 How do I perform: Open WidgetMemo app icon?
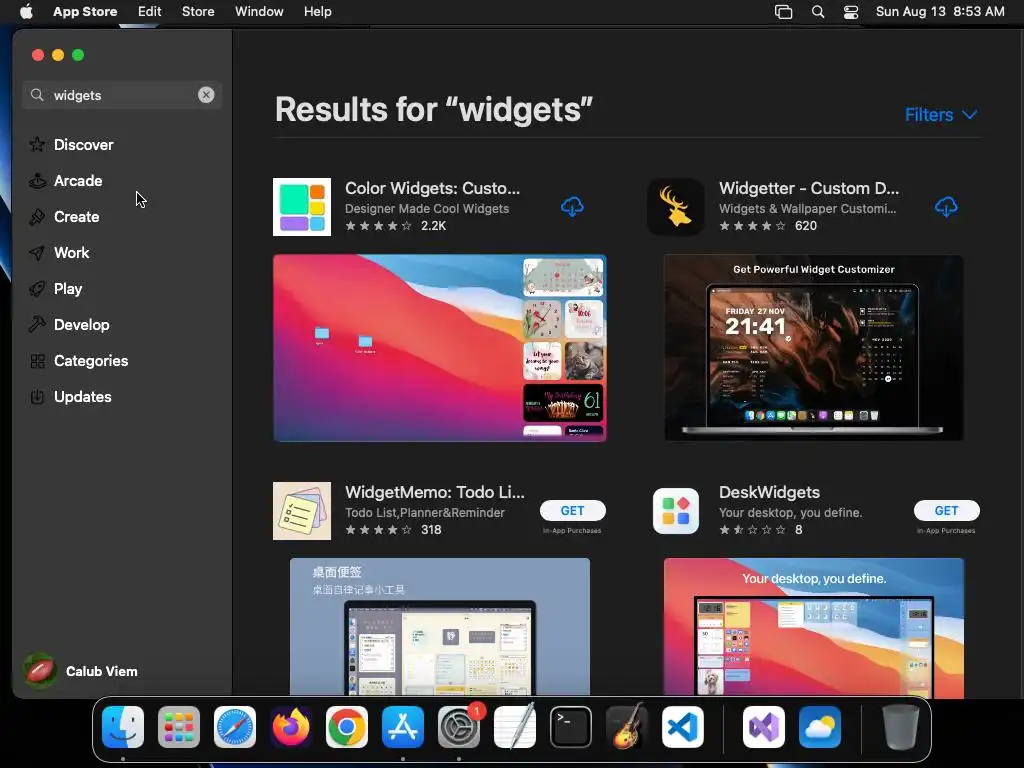tap(302, 511)
